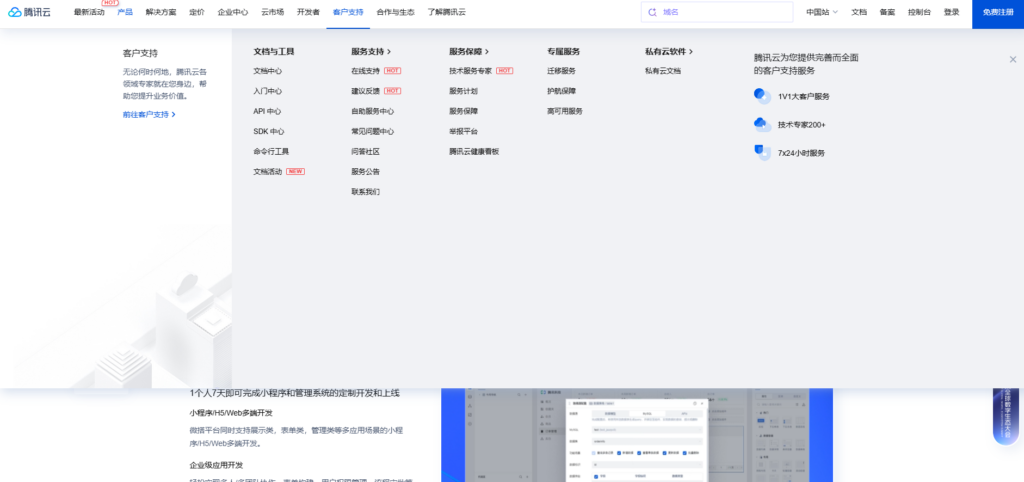Open the 了解腾讯云 menu
1024x482 pixels.
tap(447, 12)
